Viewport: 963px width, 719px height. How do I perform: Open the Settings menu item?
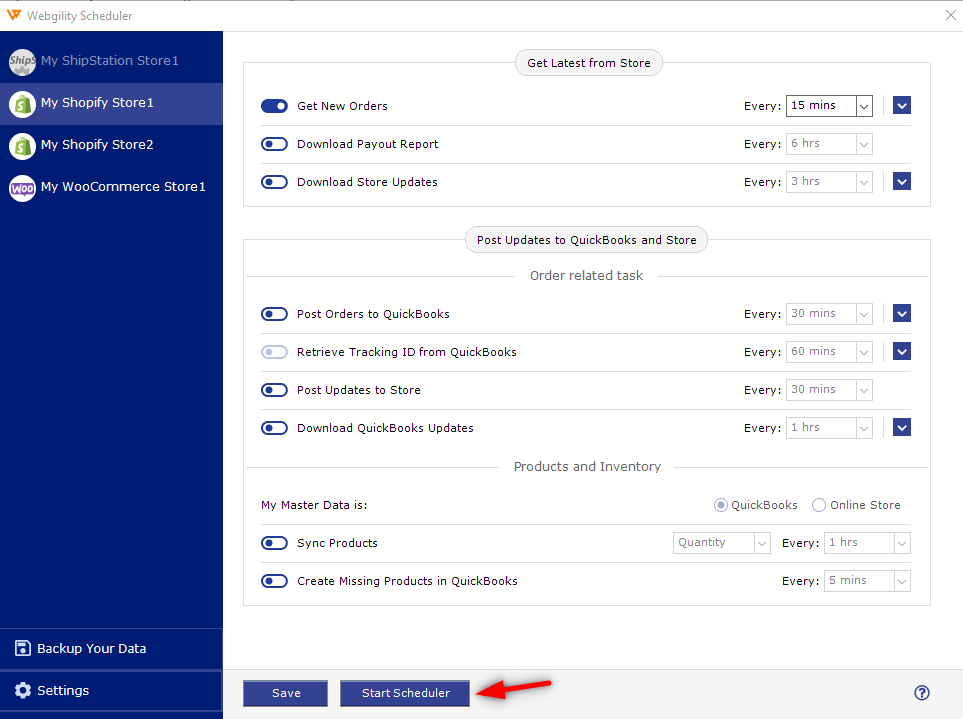[111, 691]
